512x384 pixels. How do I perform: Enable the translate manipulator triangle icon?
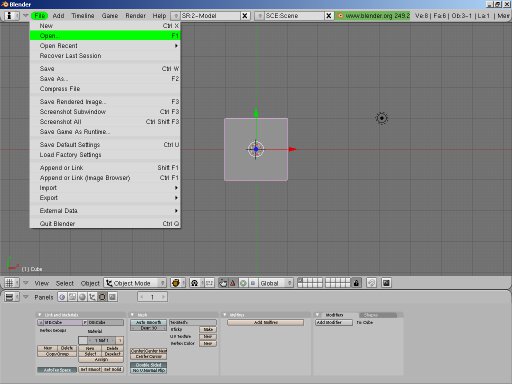tap(233, 283)
